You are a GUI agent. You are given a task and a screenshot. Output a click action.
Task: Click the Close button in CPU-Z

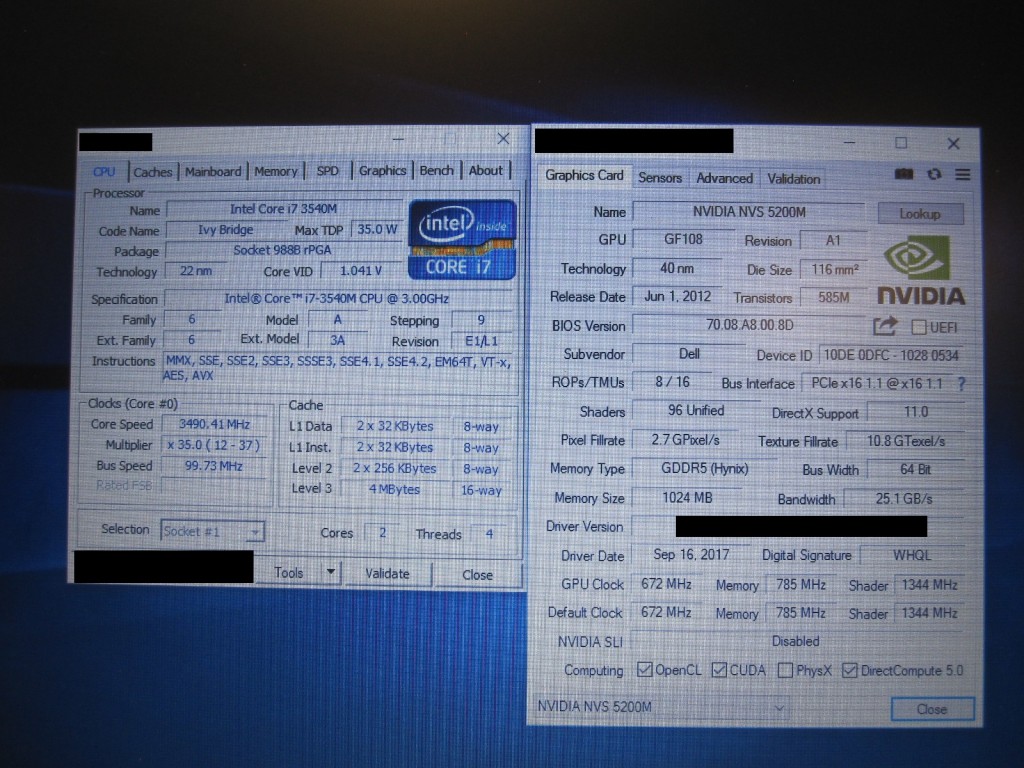click(477, 575)
